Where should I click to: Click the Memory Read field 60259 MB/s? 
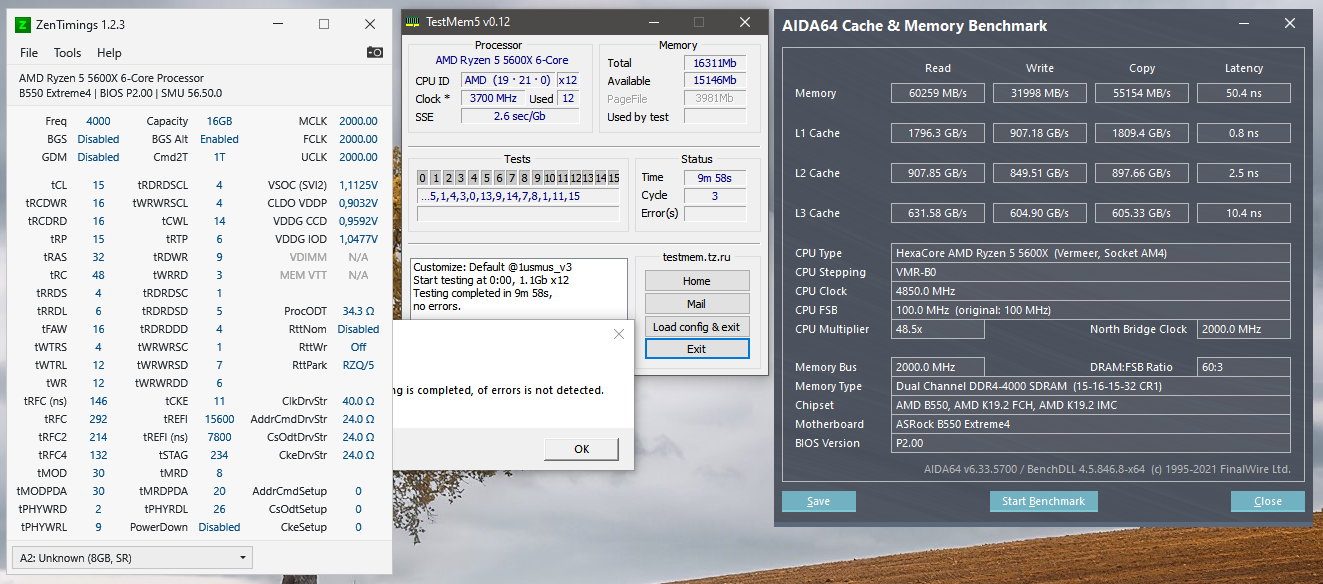pyautogui.click(x=938, y=93)
